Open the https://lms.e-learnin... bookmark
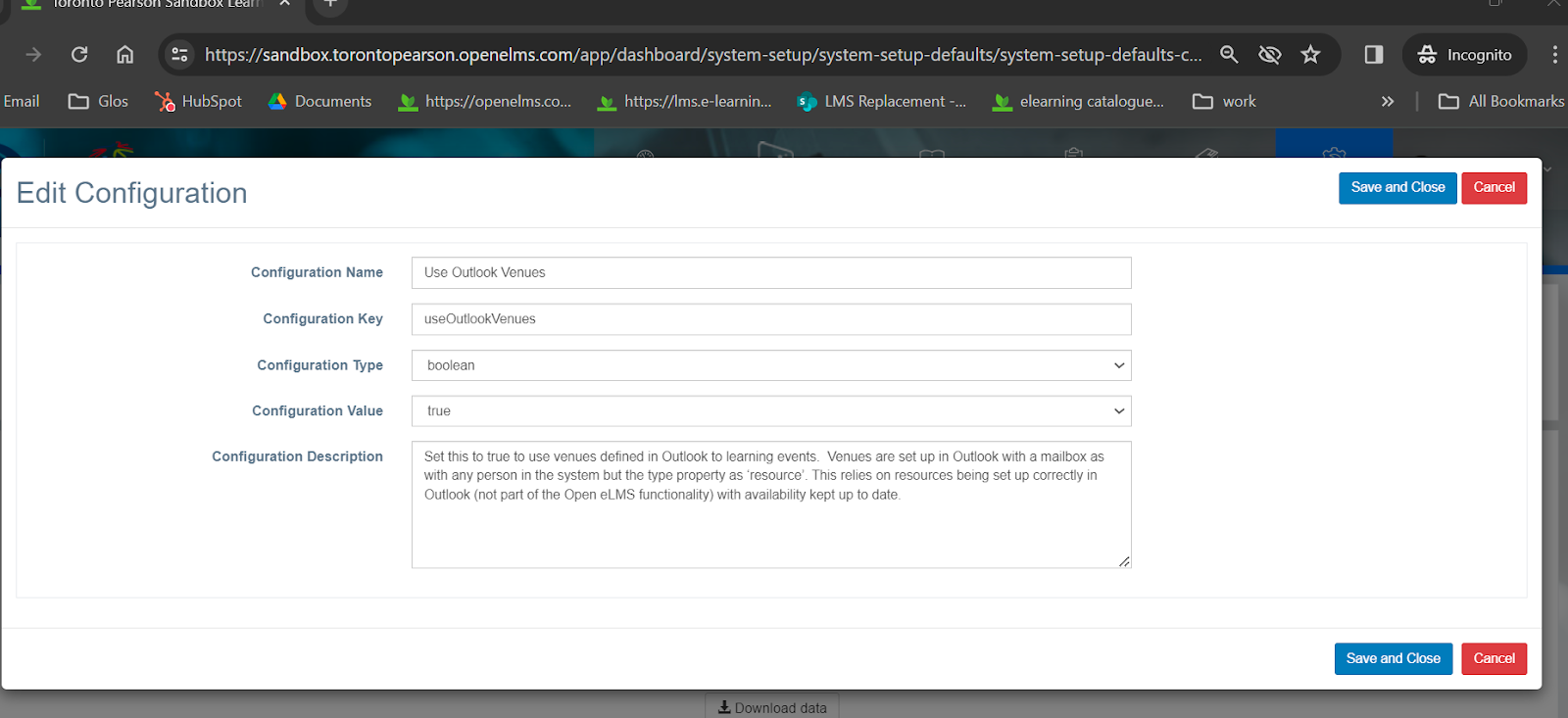 685,101
